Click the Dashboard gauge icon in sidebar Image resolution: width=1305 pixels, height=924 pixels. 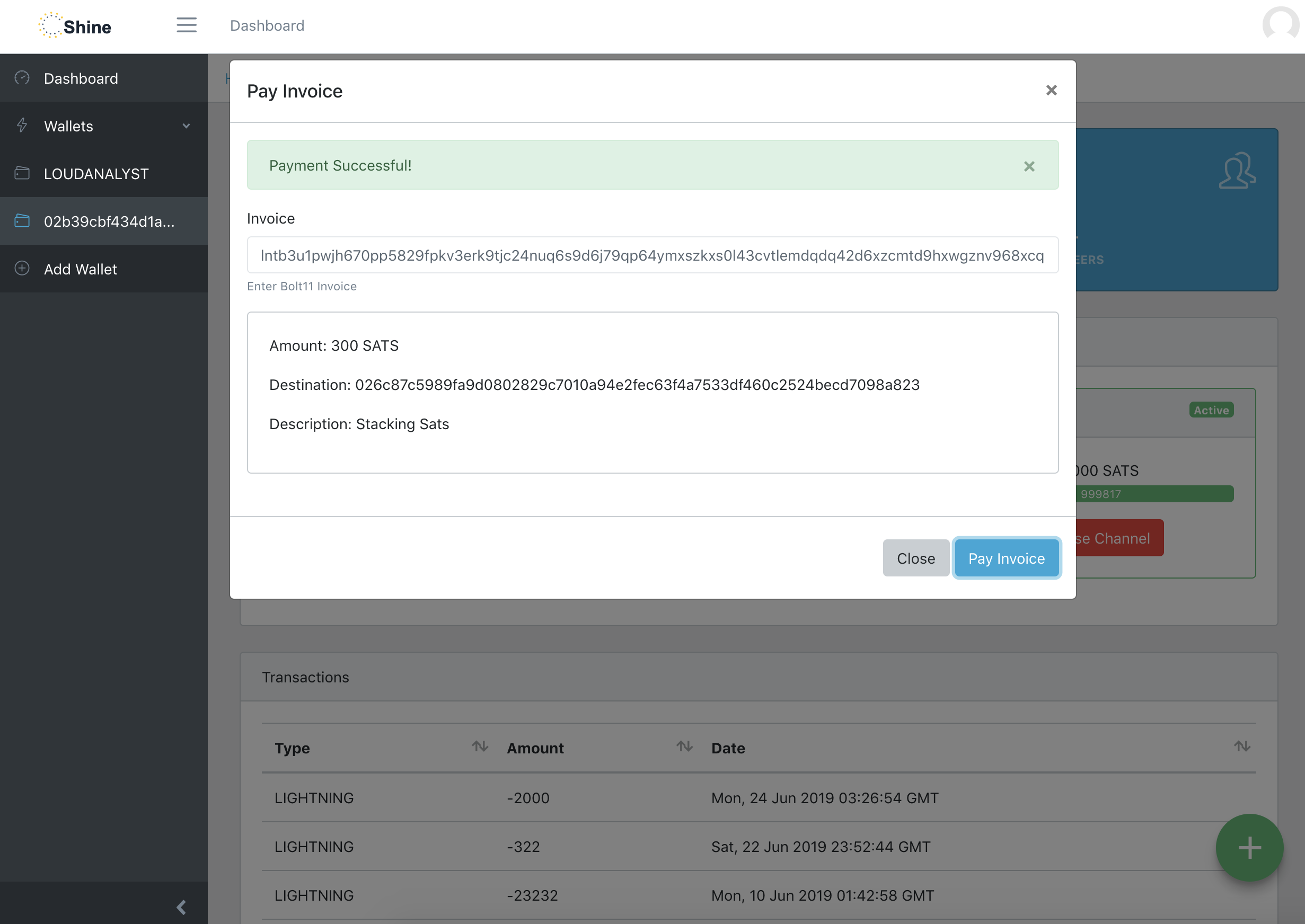22,78
